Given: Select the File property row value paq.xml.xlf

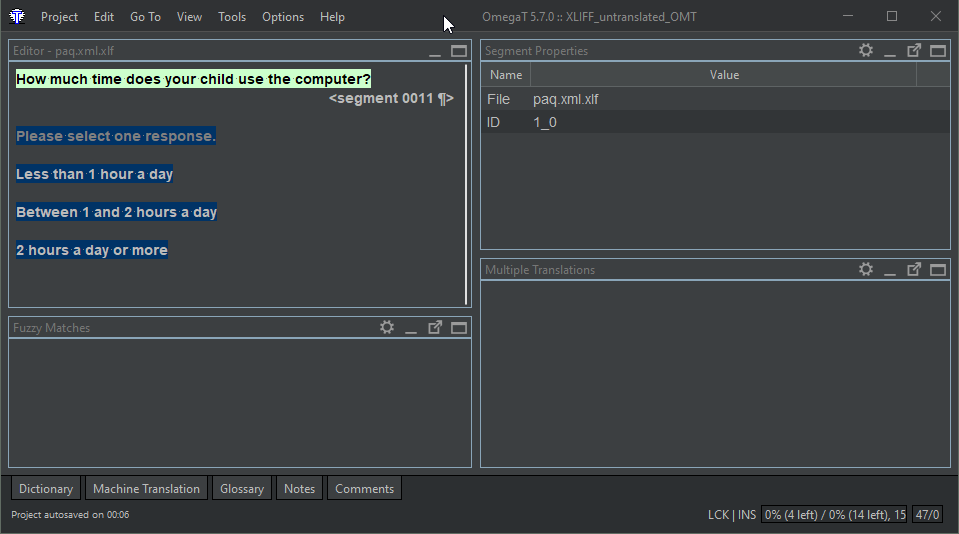Looking at the screenshot, I should pos(566,99).
